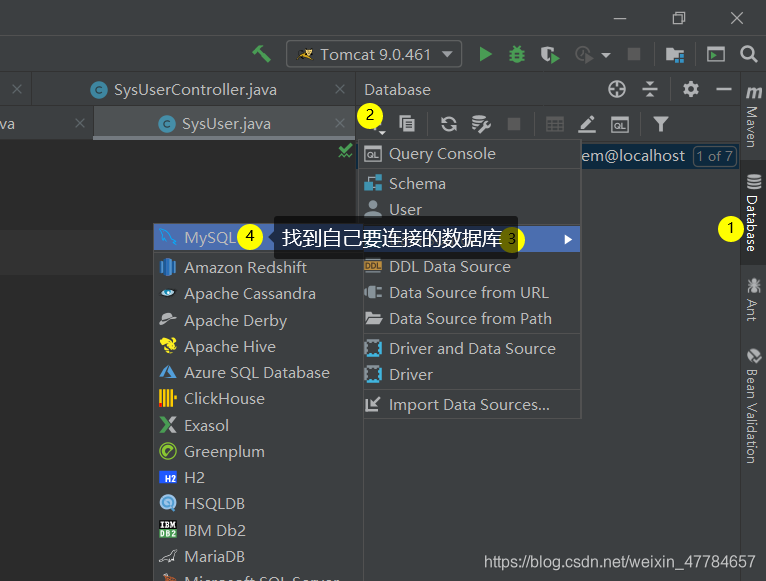Click the Duplicate data source icon
The width and height of the screenshot is (766, 581).
[407, 124]
